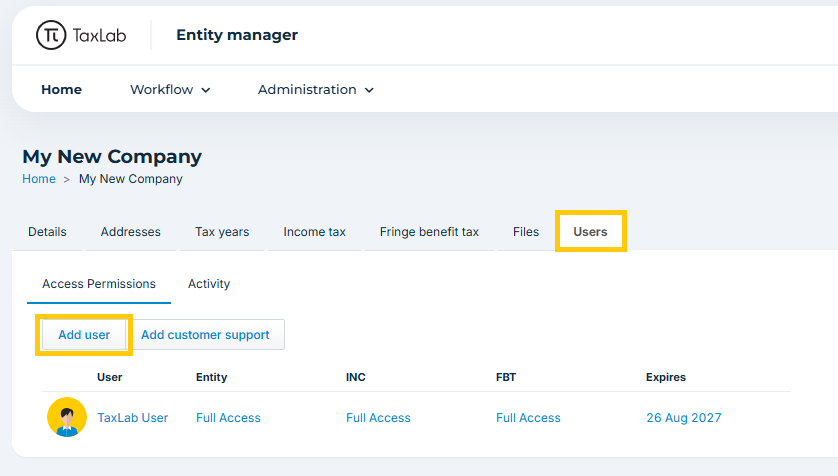
Task: Switch to the Files tab
Action: [x=526, y=232]
